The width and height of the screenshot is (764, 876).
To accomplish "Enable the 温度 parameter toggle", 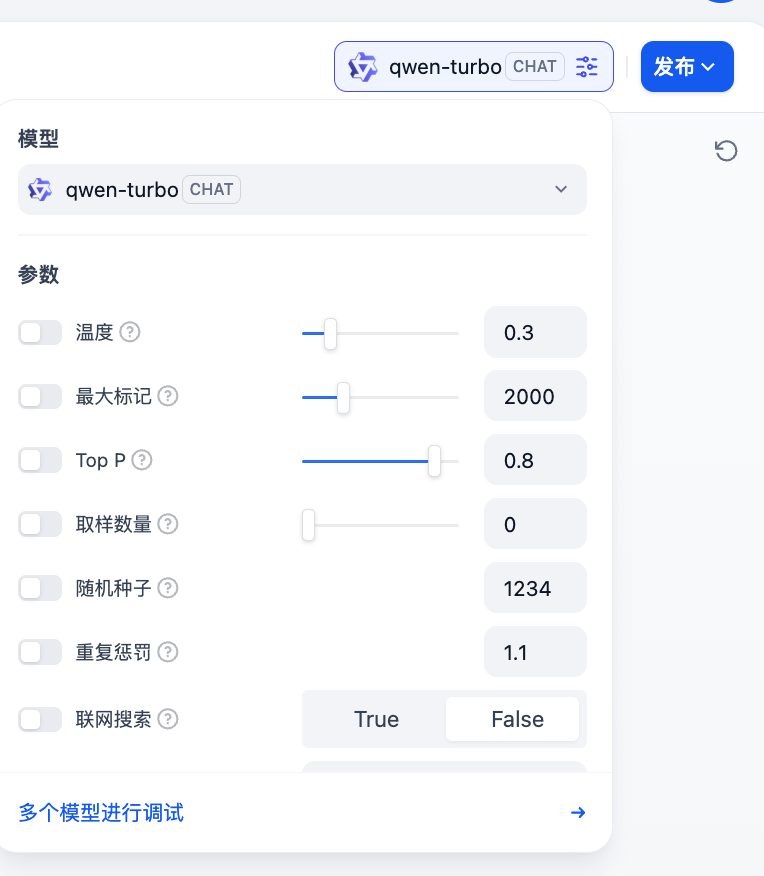I will pos(40,332).
